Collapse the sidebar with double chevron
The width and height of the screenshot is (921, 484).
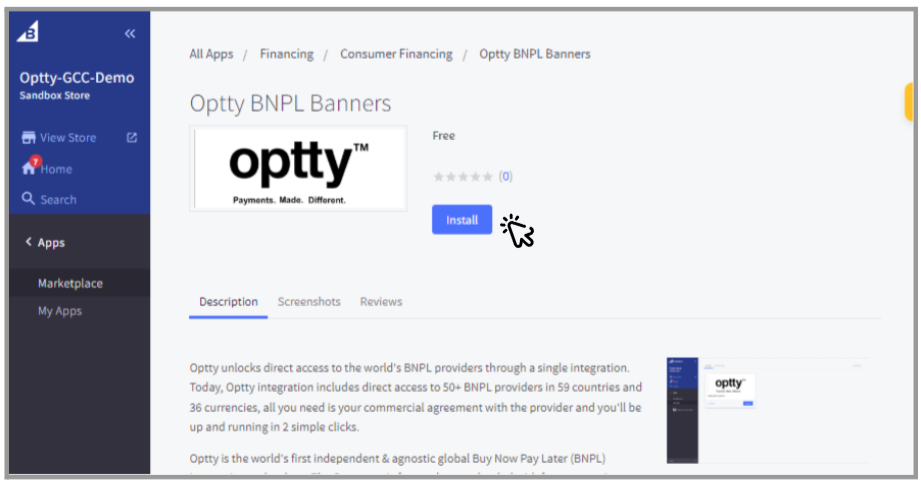(130, 34)
